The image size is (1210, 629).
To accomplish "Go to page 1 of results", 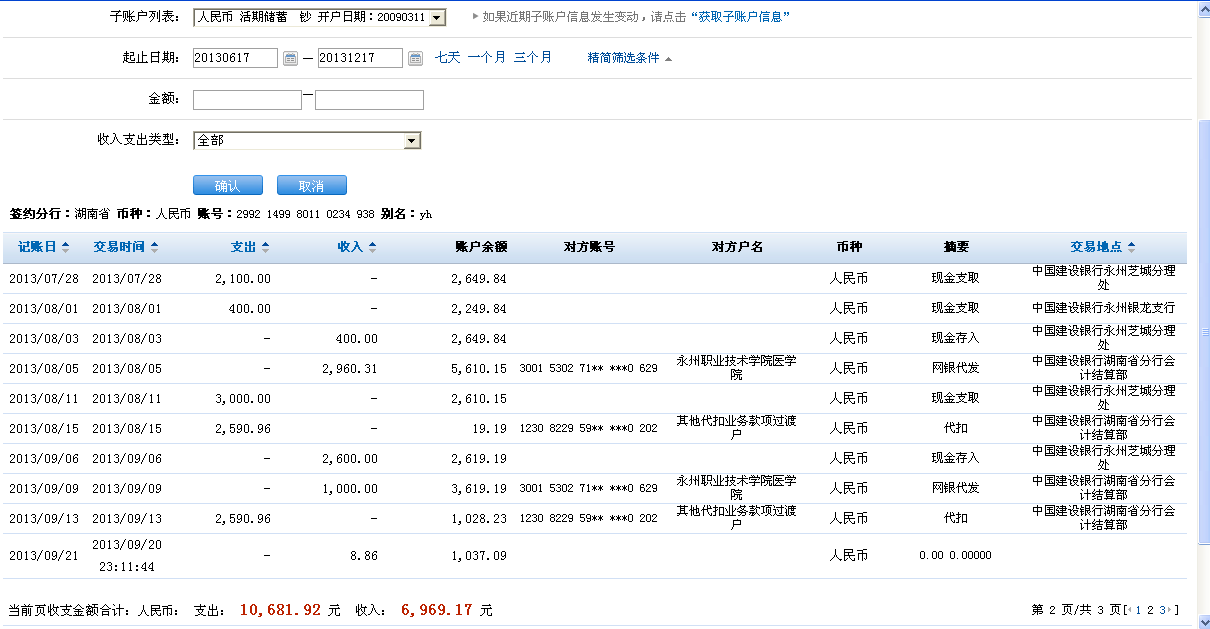I will click(1139, 610).
